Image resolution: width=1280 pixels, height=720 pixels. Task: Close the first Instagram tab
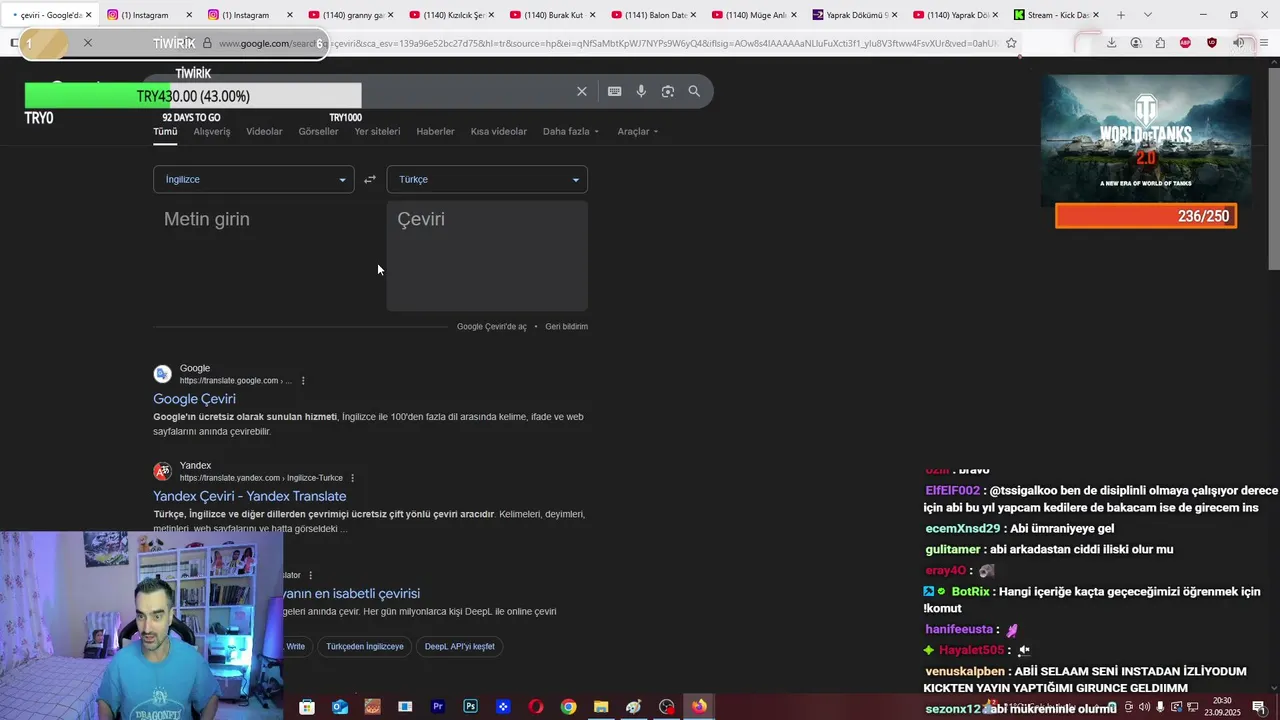coord(189,15)
